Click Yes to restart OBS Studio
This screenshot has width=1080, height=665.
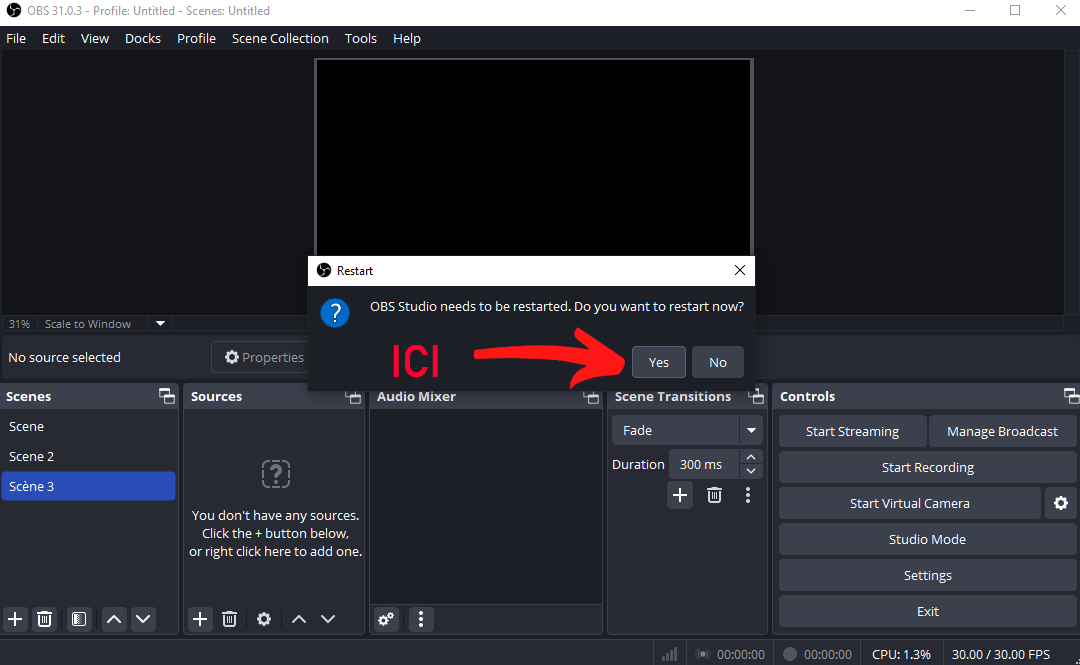[658, 362]
